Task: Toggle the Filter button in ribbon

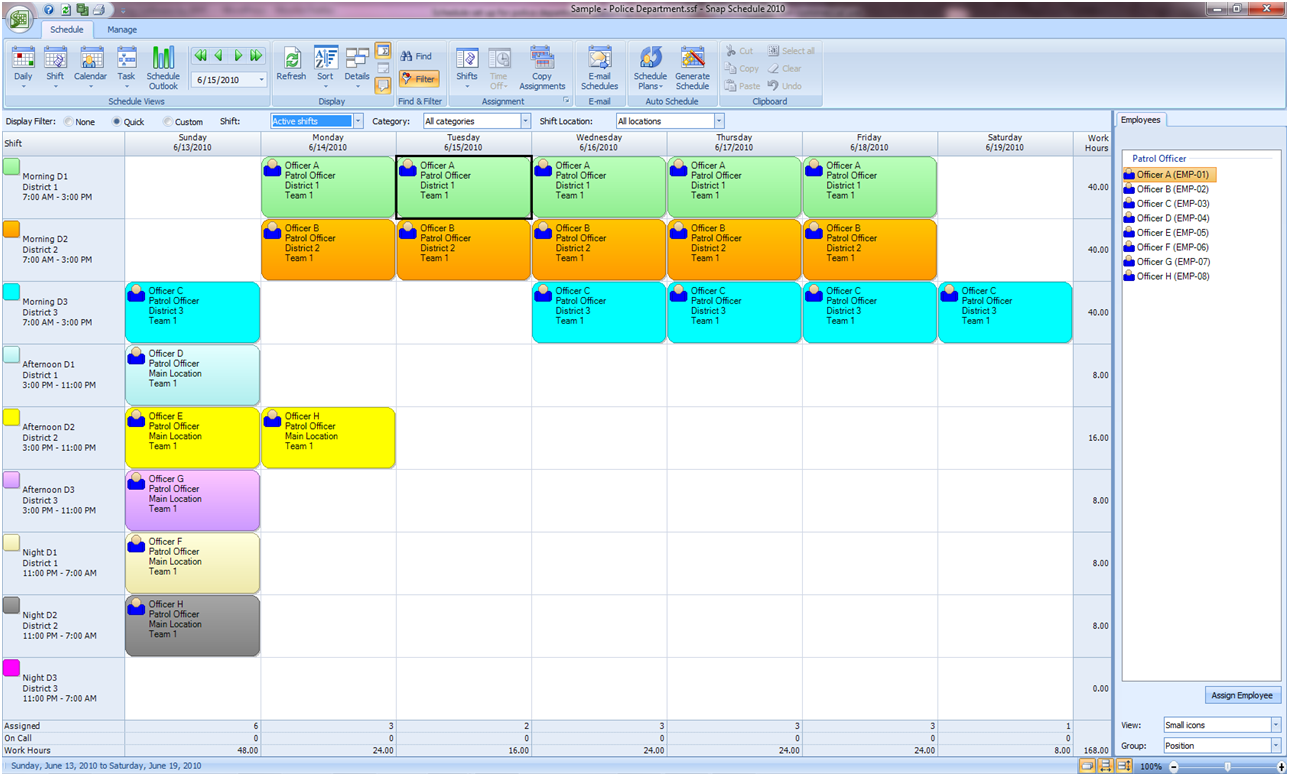Action: point(419,79)
